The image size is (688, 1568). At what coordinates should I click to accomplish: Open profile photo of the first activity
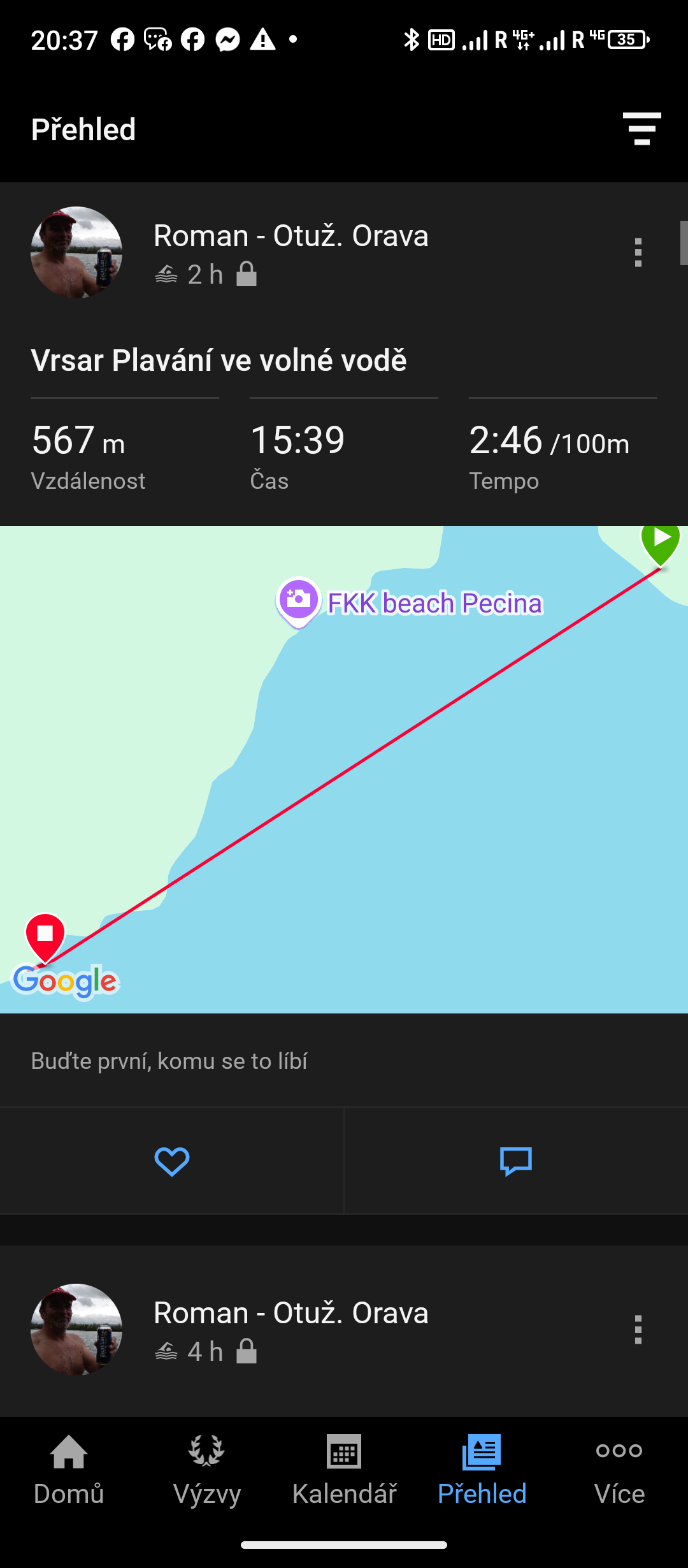76,252
